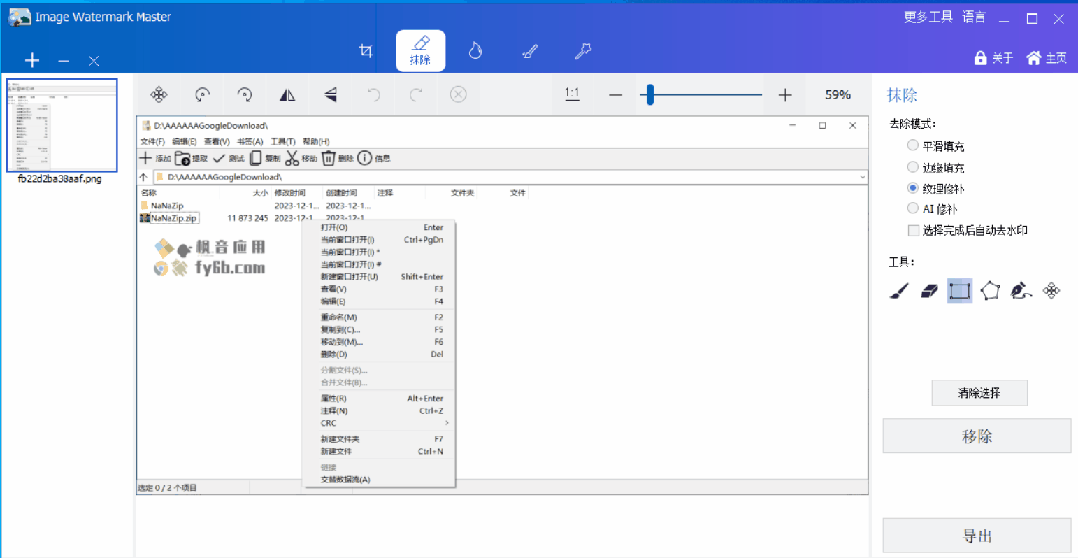The image size is (1078, 558).
Task: Click the fb22d2ba38aaf.png file name
Action: (x=59, y=179)
